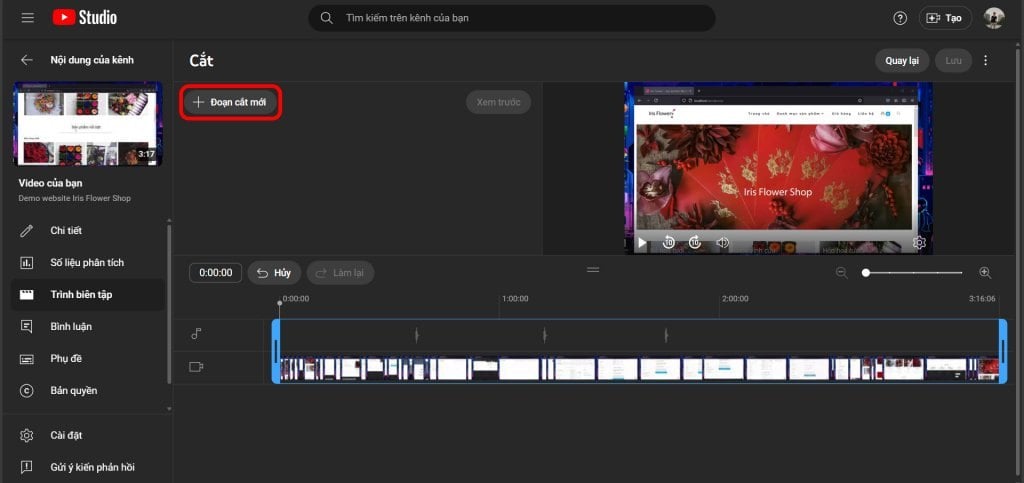1024x483 pixels.
Task: Open Bình luận in the sidebar
Action: [88, 326]
